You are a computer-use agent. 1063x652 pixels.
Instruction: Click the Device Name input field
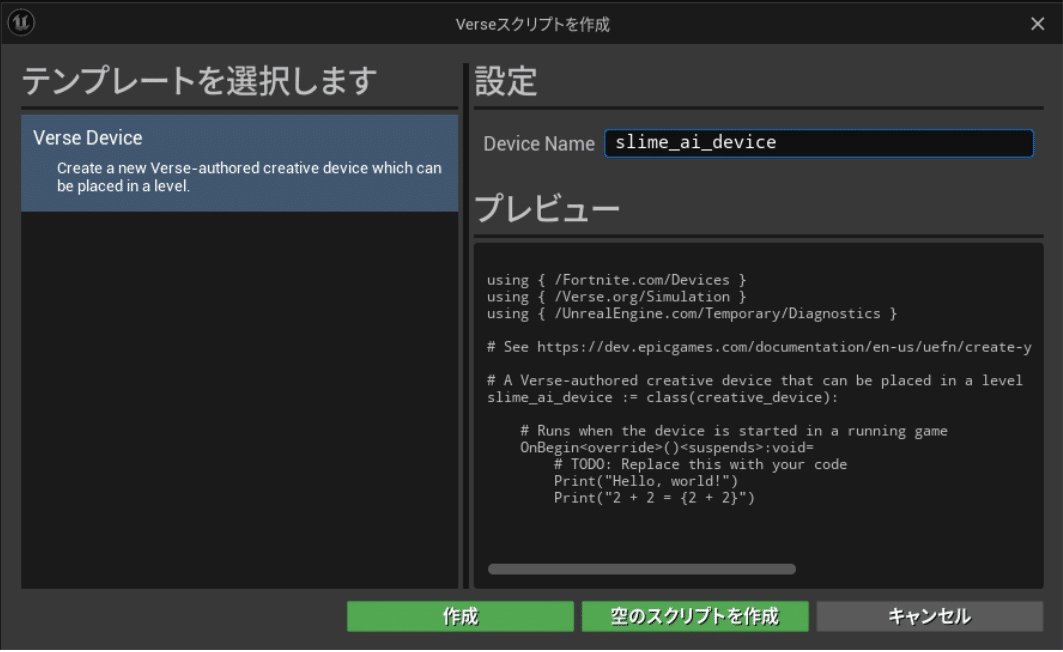tap(818, 143)
